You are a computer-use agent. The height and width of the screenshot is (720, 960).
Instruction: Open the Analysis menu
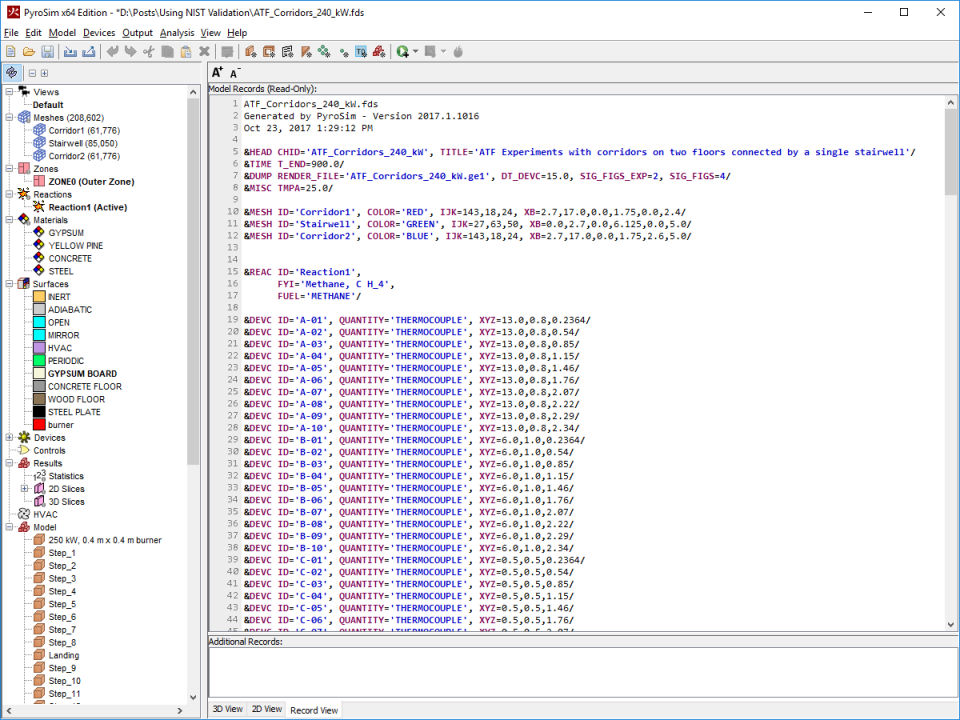pos(178,32)
